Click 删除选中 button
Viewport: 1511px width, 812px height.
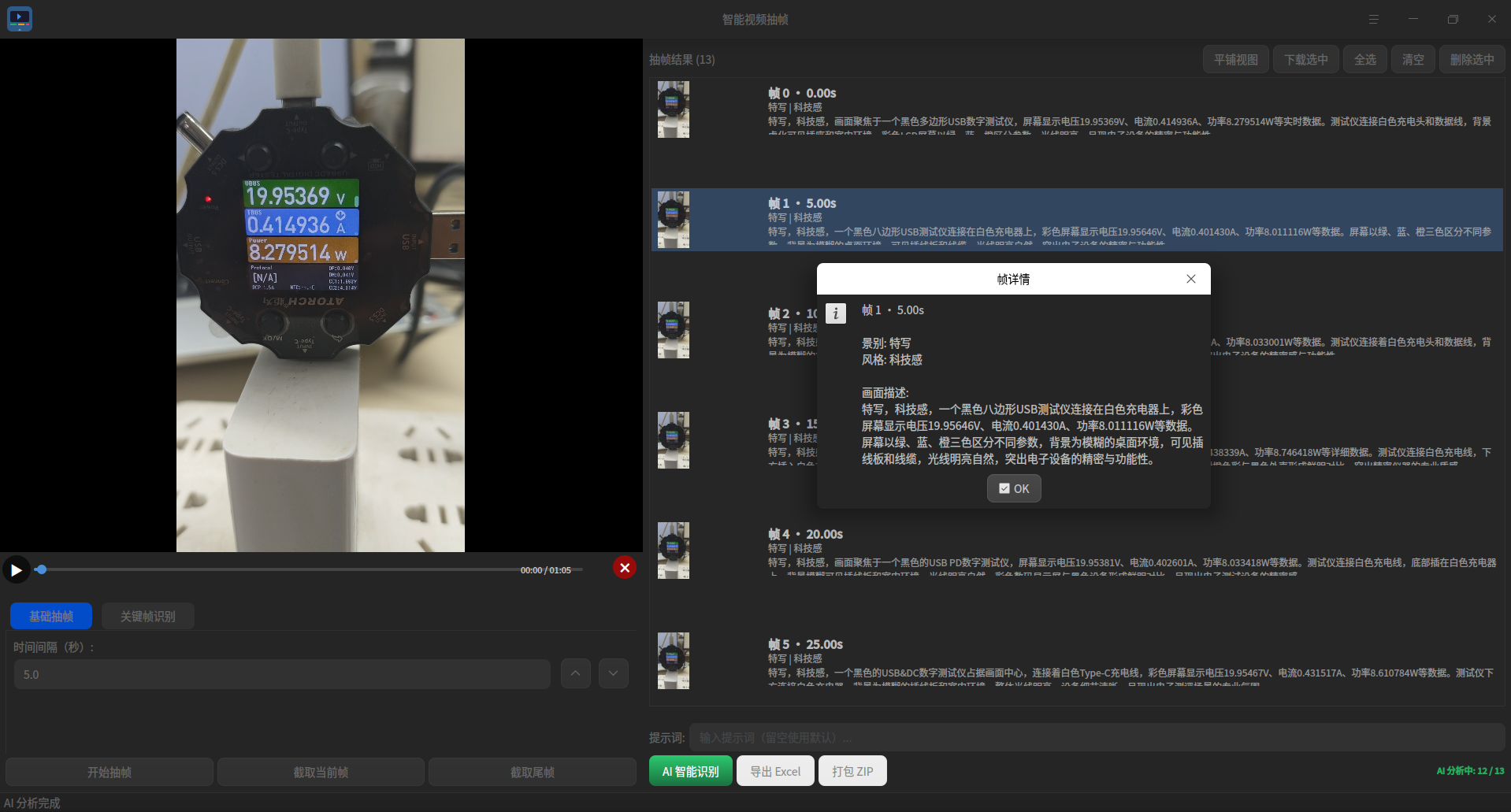click(1472, 59)
